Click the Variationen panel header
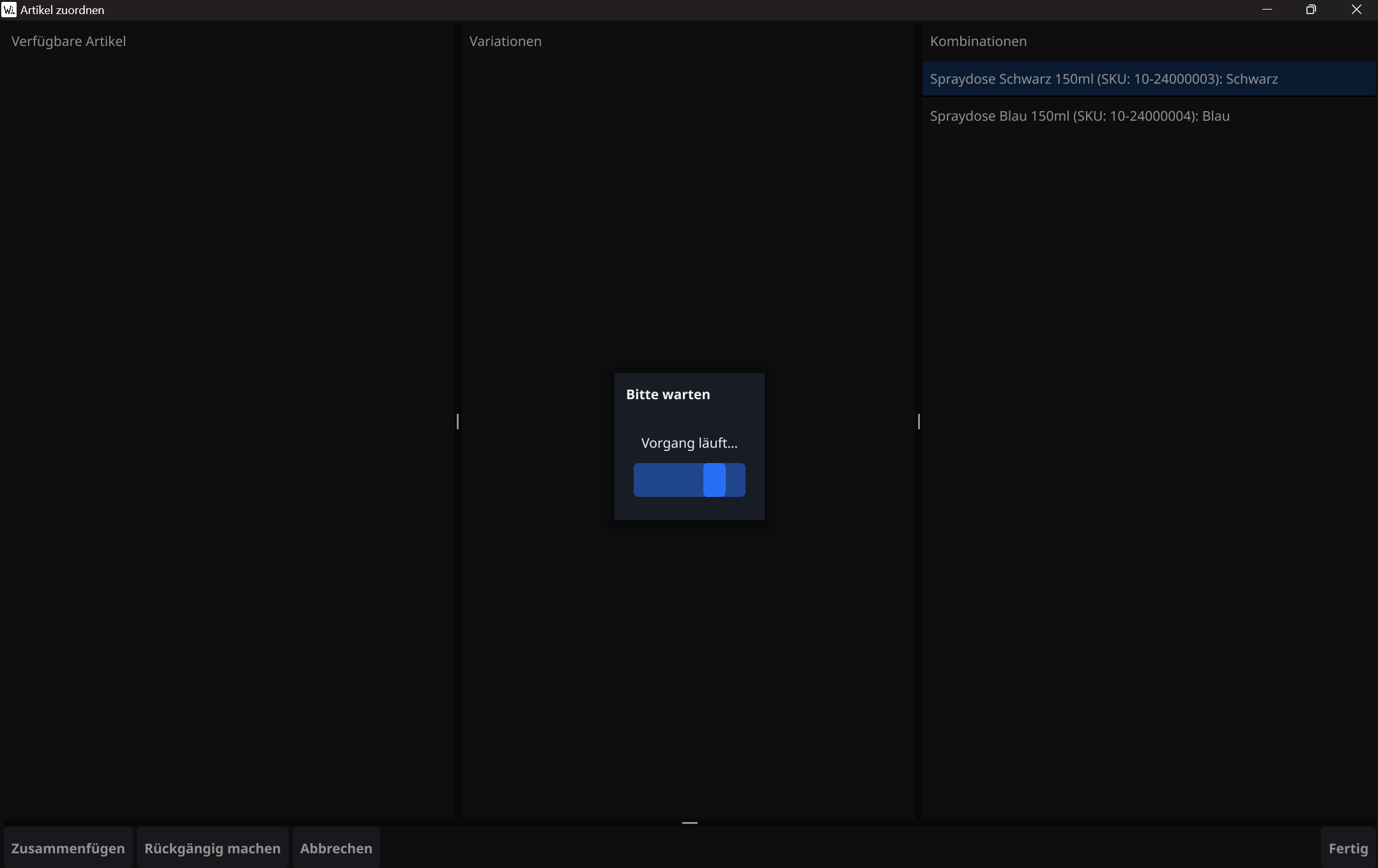The image size is (1378, 868). [x=505, y=42]
